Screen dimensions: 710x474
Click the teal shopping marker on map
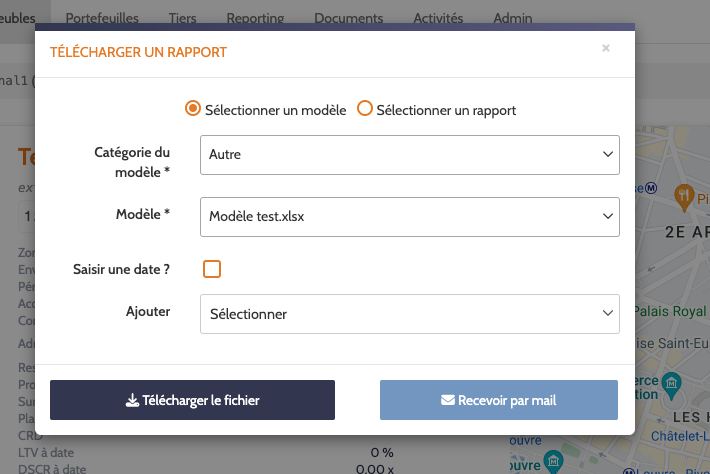pyautogui.click(x=672, y=382)
